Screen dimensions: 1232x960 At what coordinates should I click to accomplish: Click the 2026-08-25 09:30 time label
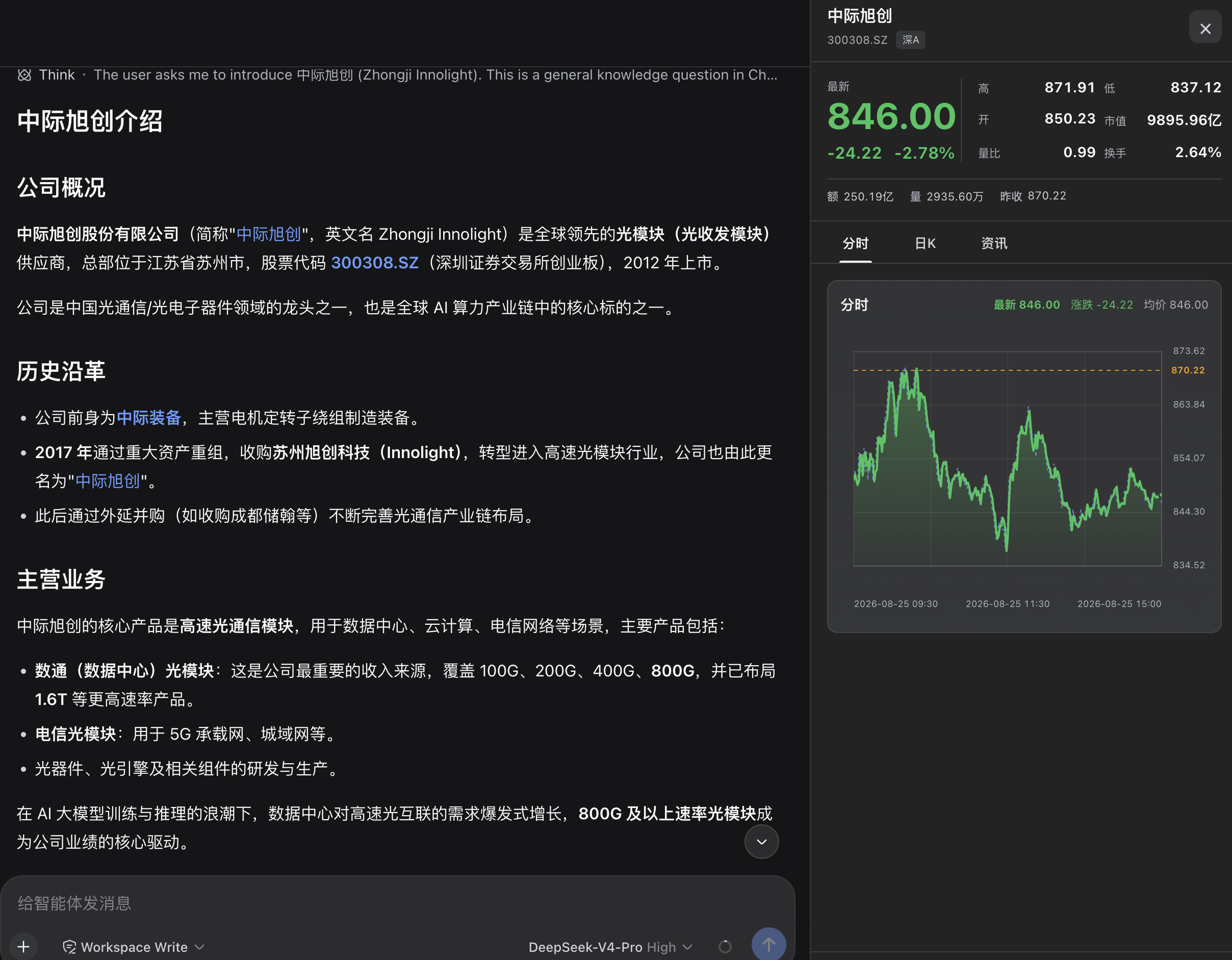896,604
